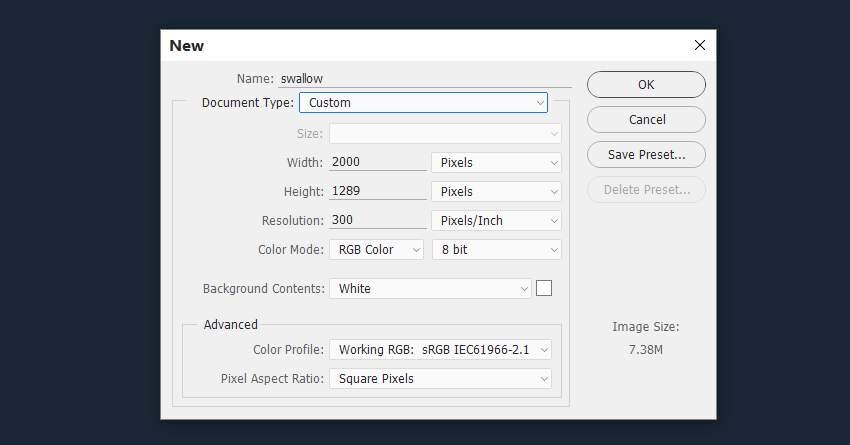
Task: Open the Color Profile sRGB dropdown
Action: 440,350
